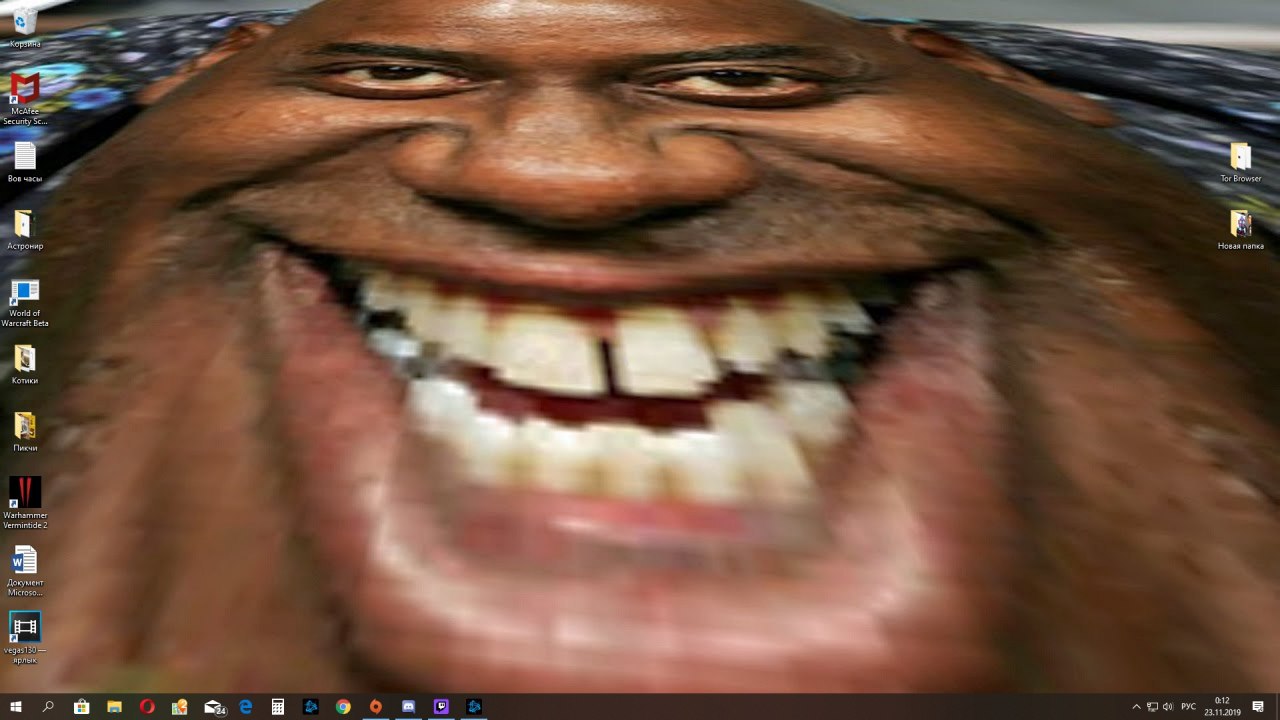Image resolution: width=1280 pixels, height=720 pixels.
Task: Expand hidden system tray icons
Action: [x=1136, y=707]
